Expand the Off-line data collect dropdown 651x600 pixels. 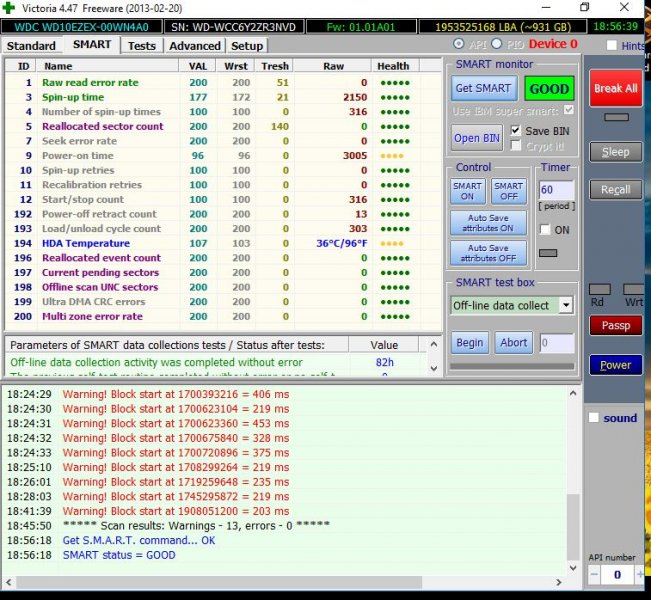[x=565, y=305]
